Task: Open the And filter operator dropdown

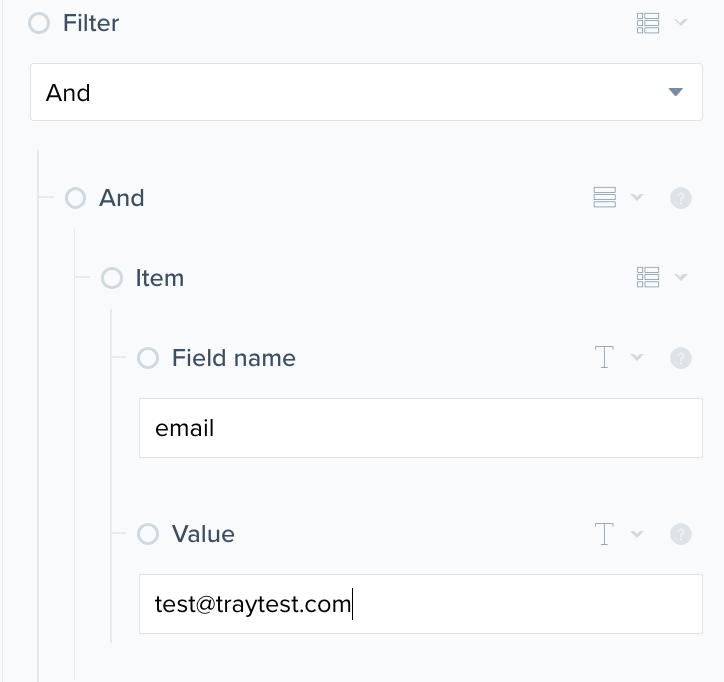Action: 366,92
